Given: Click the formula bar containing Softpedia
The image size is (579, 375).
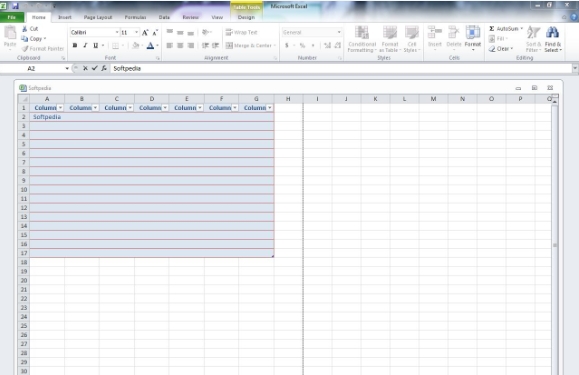Looking at the screenshot, I should click(341, 69).
